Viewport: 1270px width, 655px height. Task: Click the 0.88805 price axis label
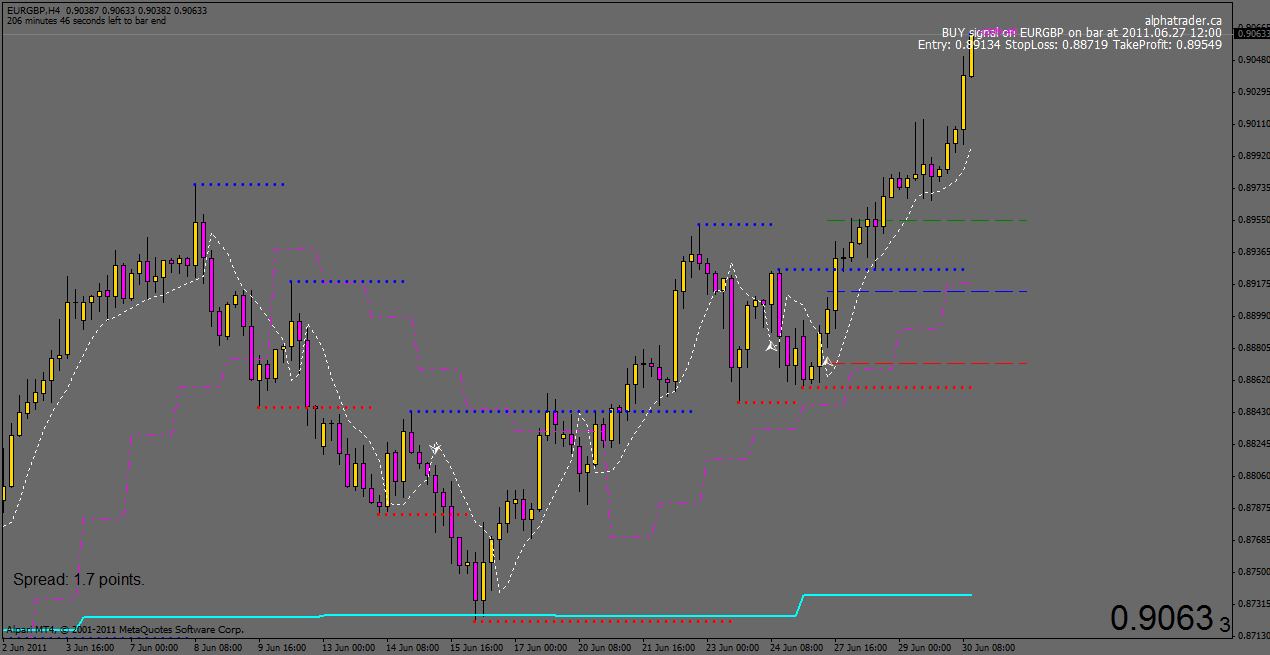coord(1253,347)
